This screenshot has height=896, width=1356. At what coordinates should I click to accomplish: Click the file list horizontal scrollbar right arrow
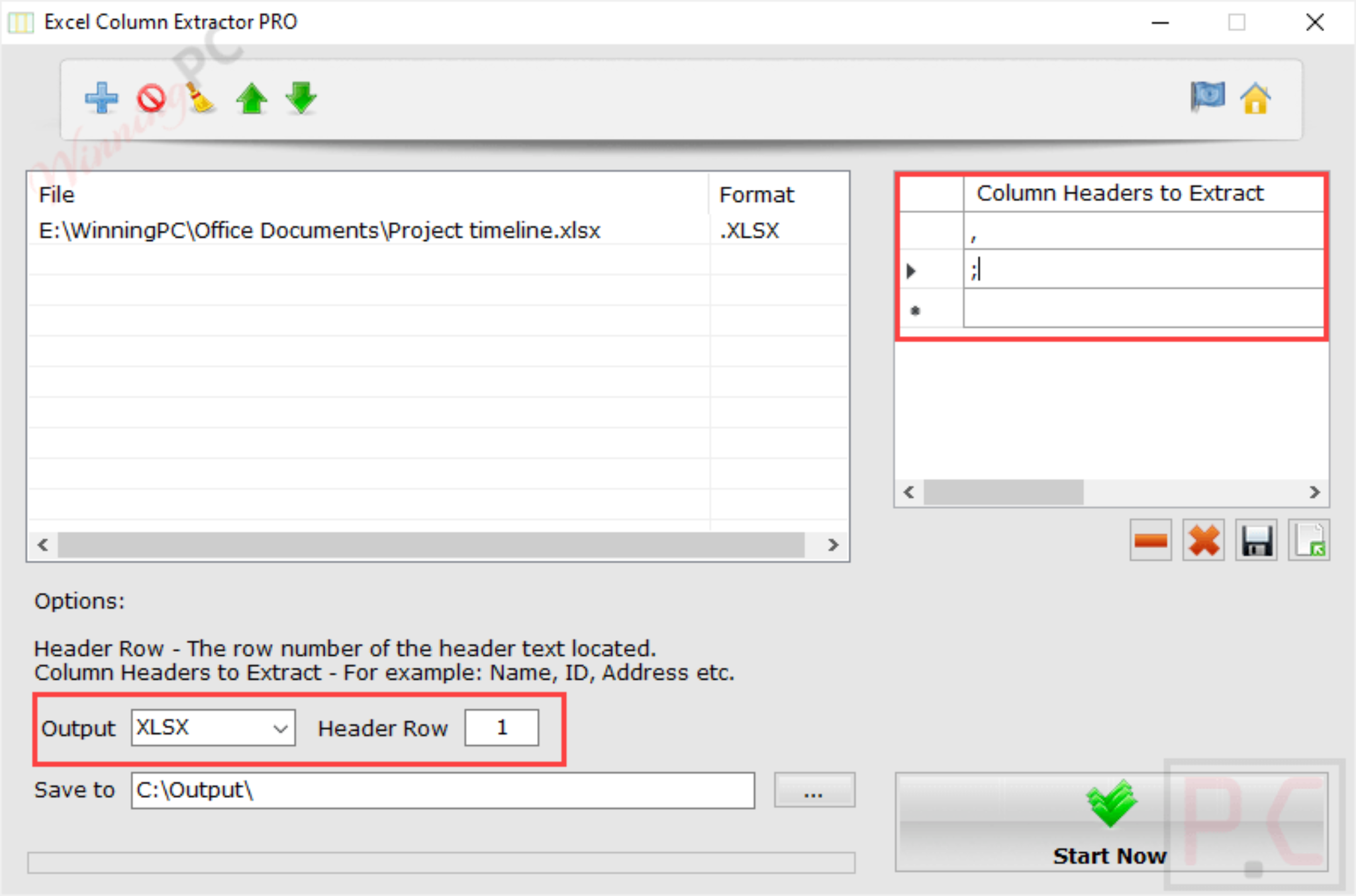click(x=834, y=545)
